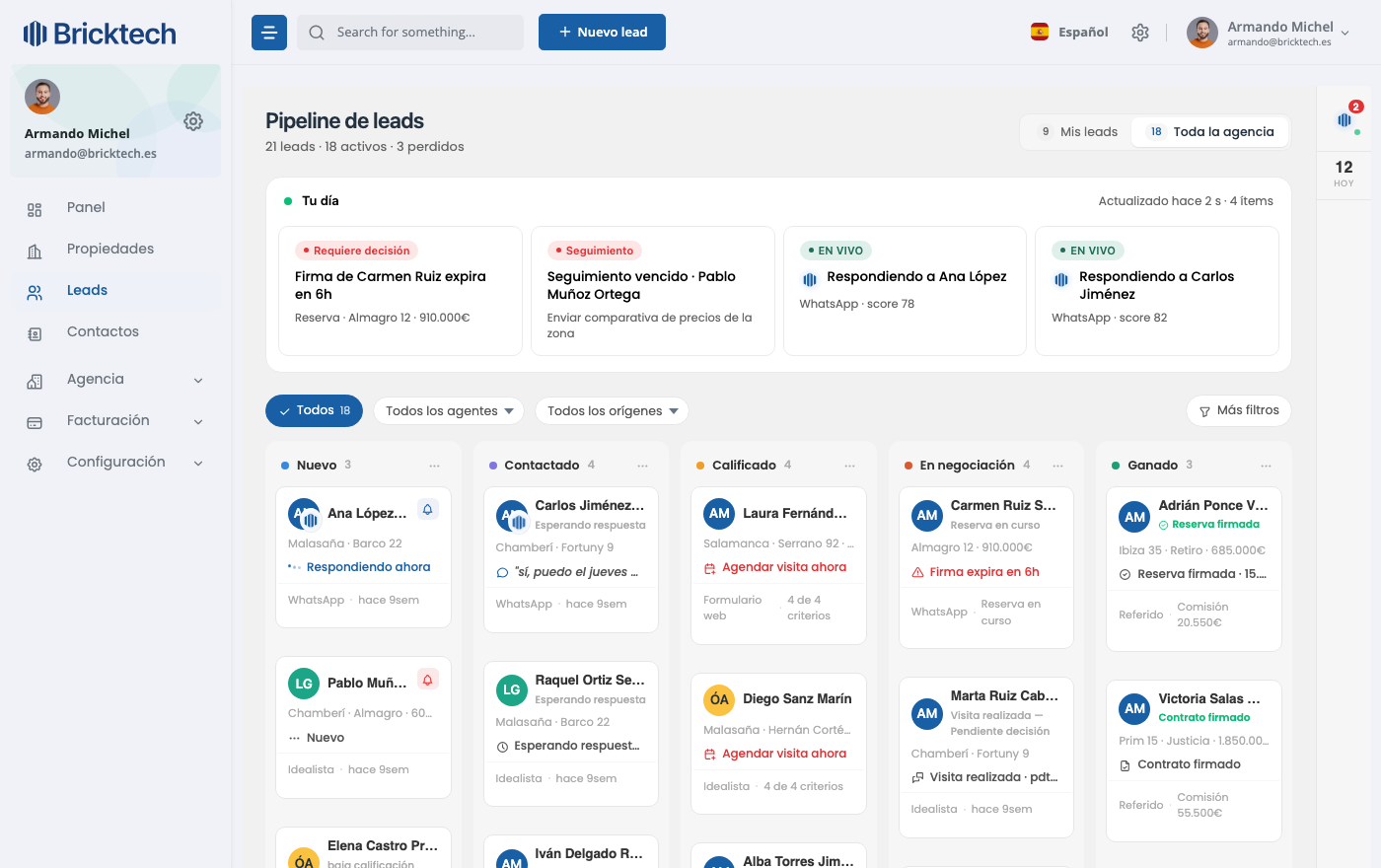This screenshot has width=1381, height=868.
Task: Open Marta Ruiz Cab... lead card
Action: coord(986,758)
